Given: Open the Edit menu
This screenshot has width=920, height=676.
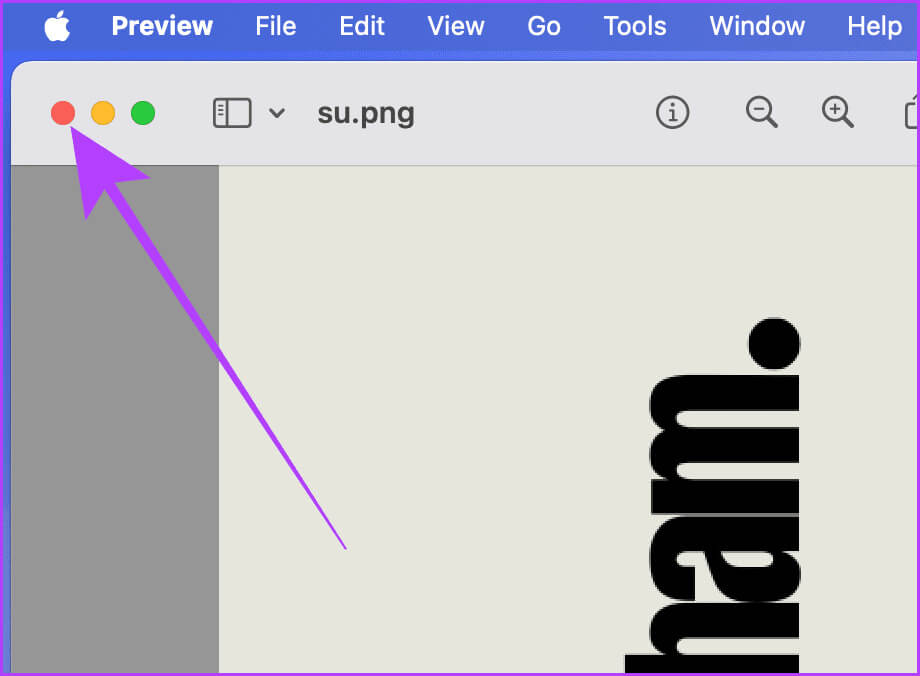Looking at the screenshot, I should (x=362, y=26).
